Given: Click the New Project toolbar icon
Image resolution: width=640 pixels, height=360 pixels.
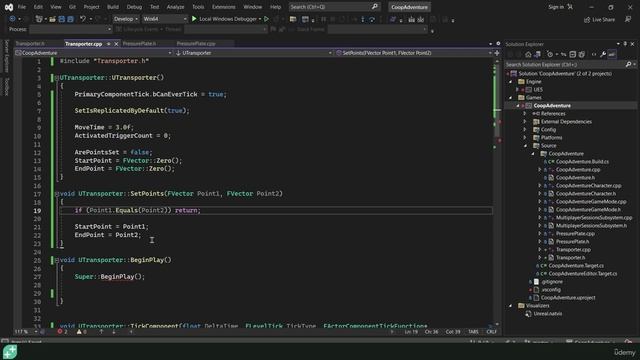Looking at the screenshot, I should click(39, 19).
